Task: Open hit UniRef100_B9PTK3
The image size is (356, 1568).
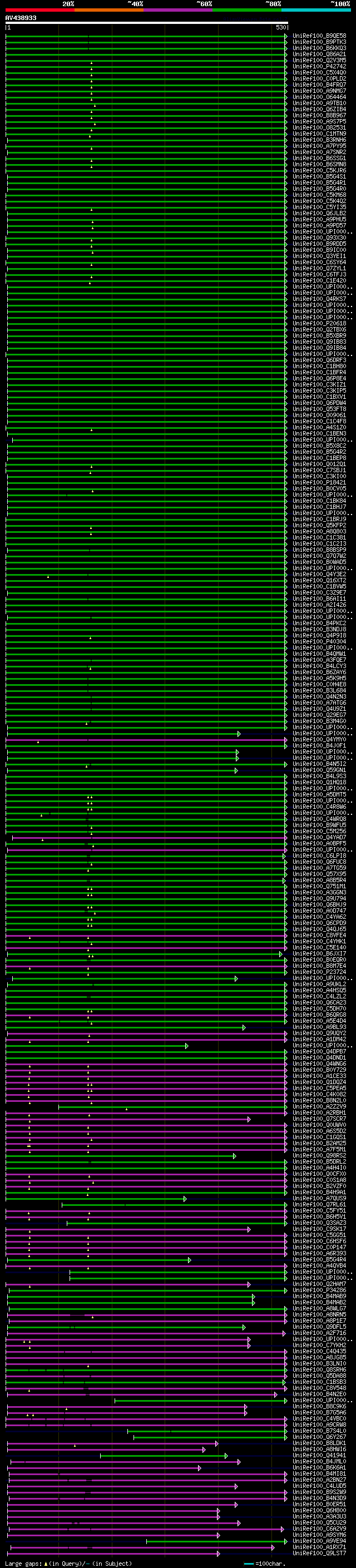Action: click(319, 42)
